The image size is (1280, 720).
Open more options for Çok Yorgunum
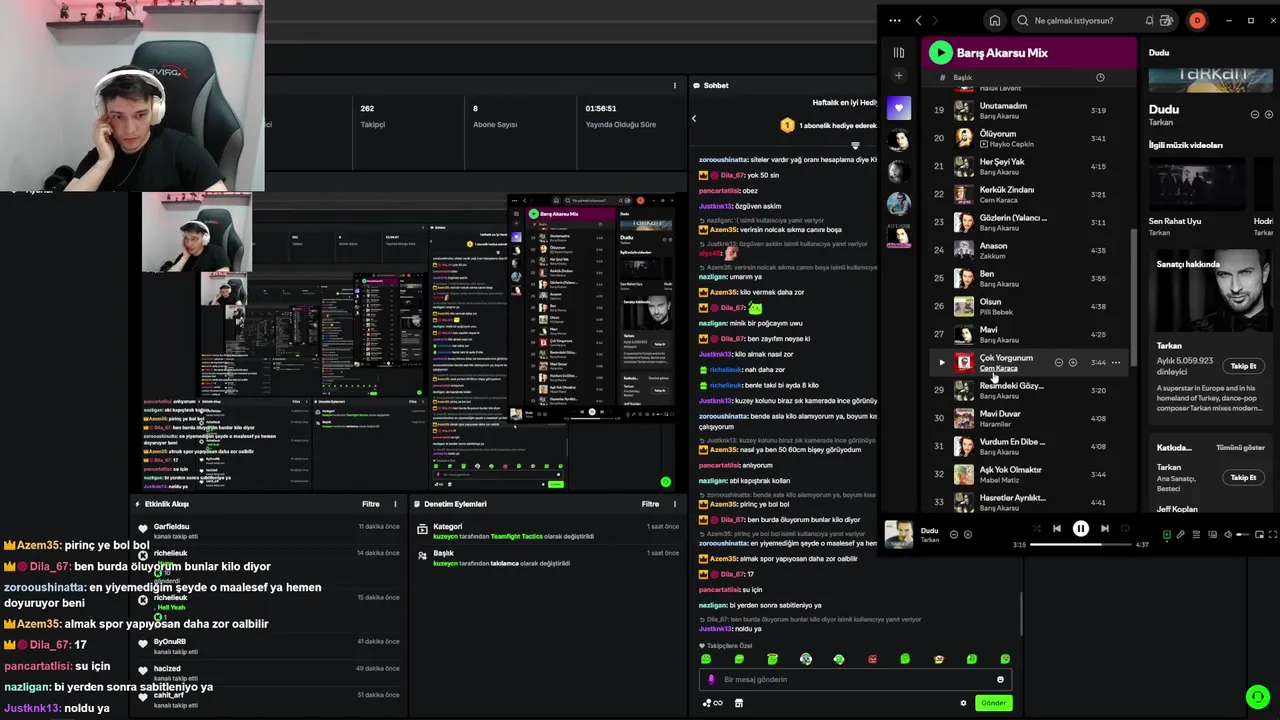tap(1116, 362)
